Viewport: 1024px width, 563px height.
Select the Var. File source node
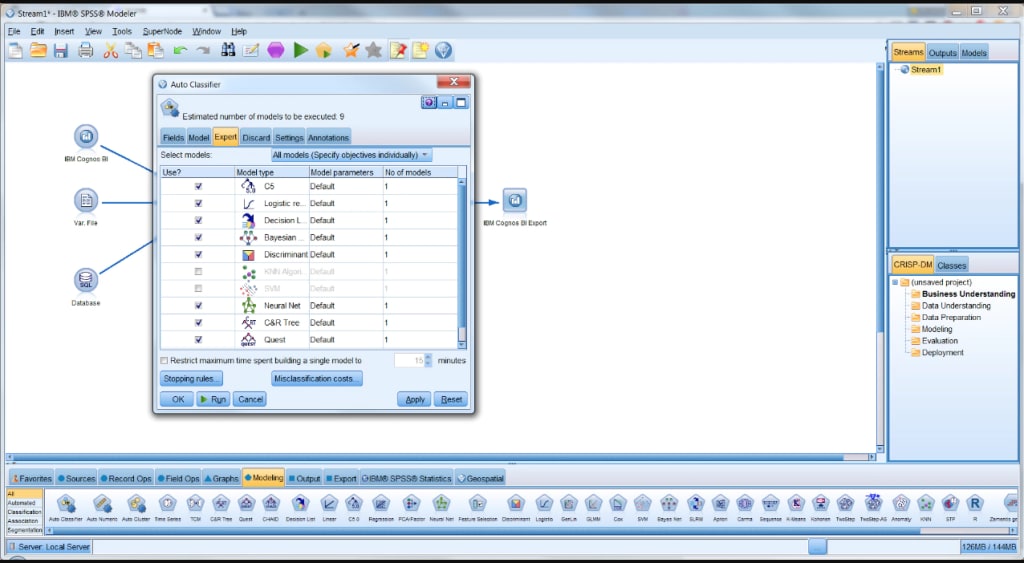(86, 201)
